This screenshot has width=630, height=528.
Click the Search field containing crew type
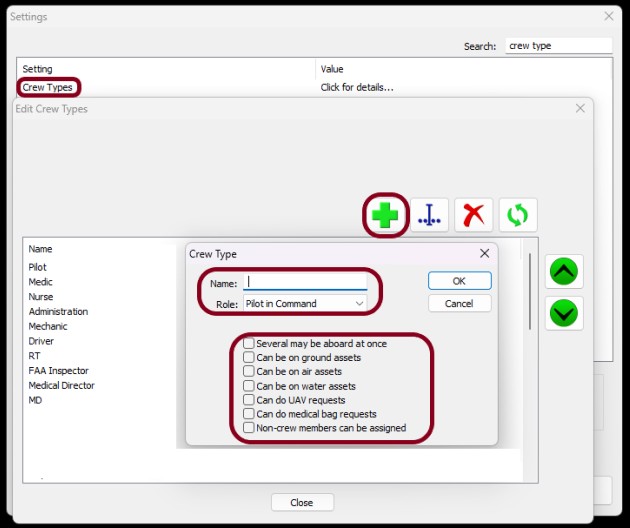click(558, 46)
